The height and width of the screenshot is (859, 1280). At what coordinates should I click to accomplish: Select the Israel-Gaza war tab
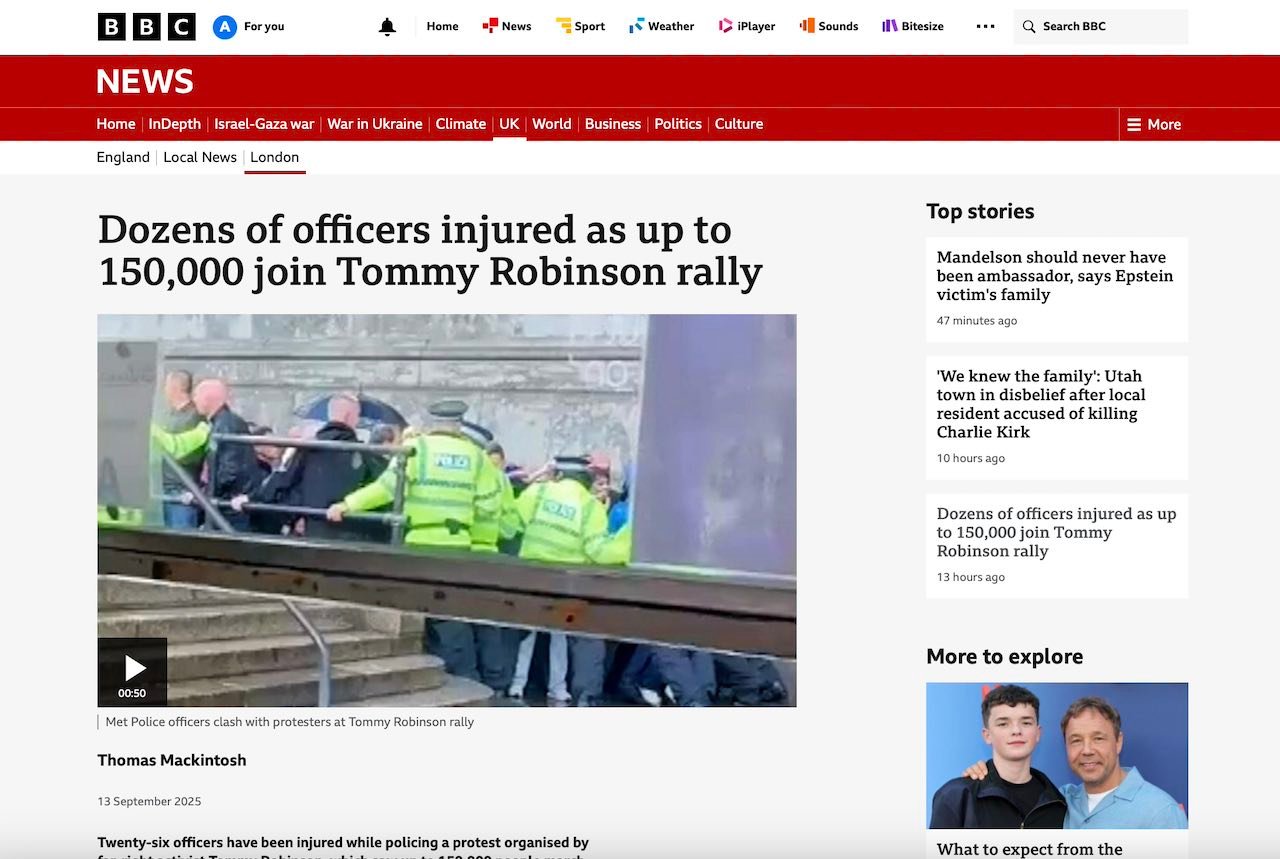[264, 124]
